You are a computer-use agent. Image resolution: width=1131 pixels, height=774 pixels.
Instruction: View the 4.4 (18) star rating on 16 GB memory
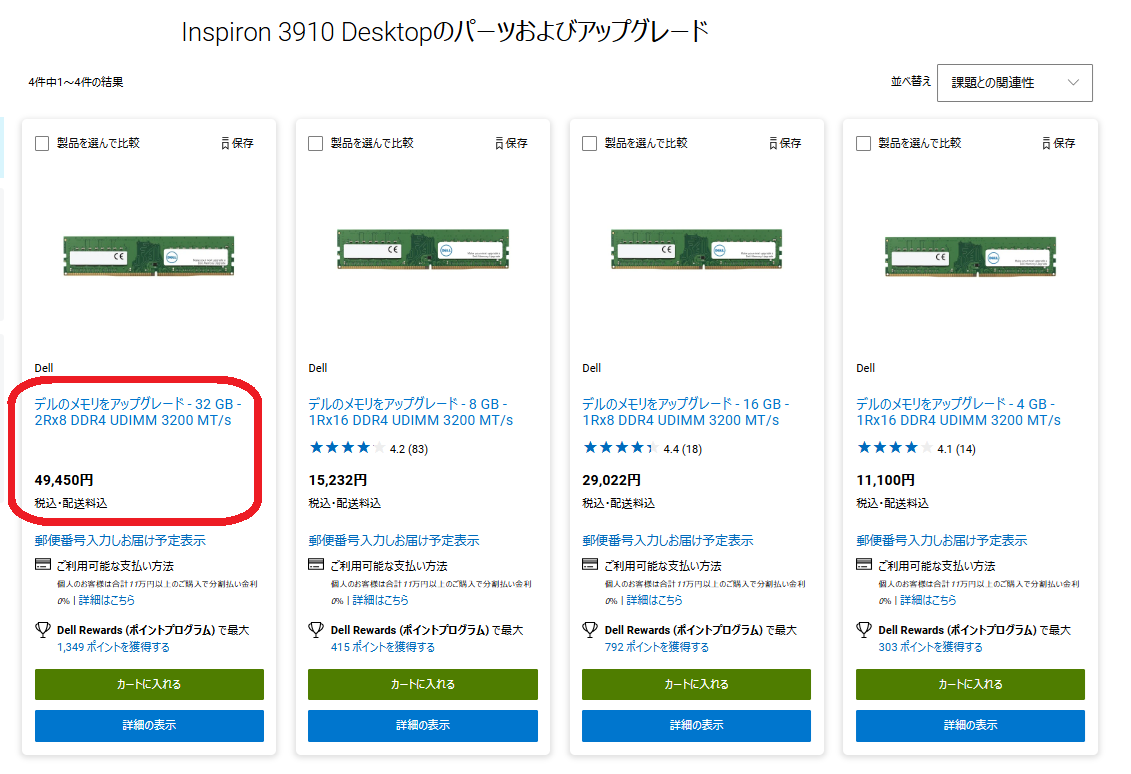pyautogui.click(x=642, y=448)
